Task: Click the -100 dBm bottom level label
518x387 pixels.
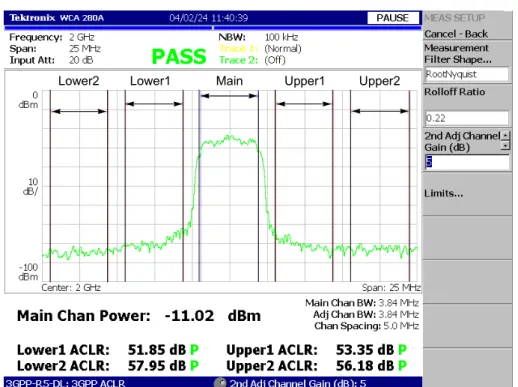Action: pos(28,272)
